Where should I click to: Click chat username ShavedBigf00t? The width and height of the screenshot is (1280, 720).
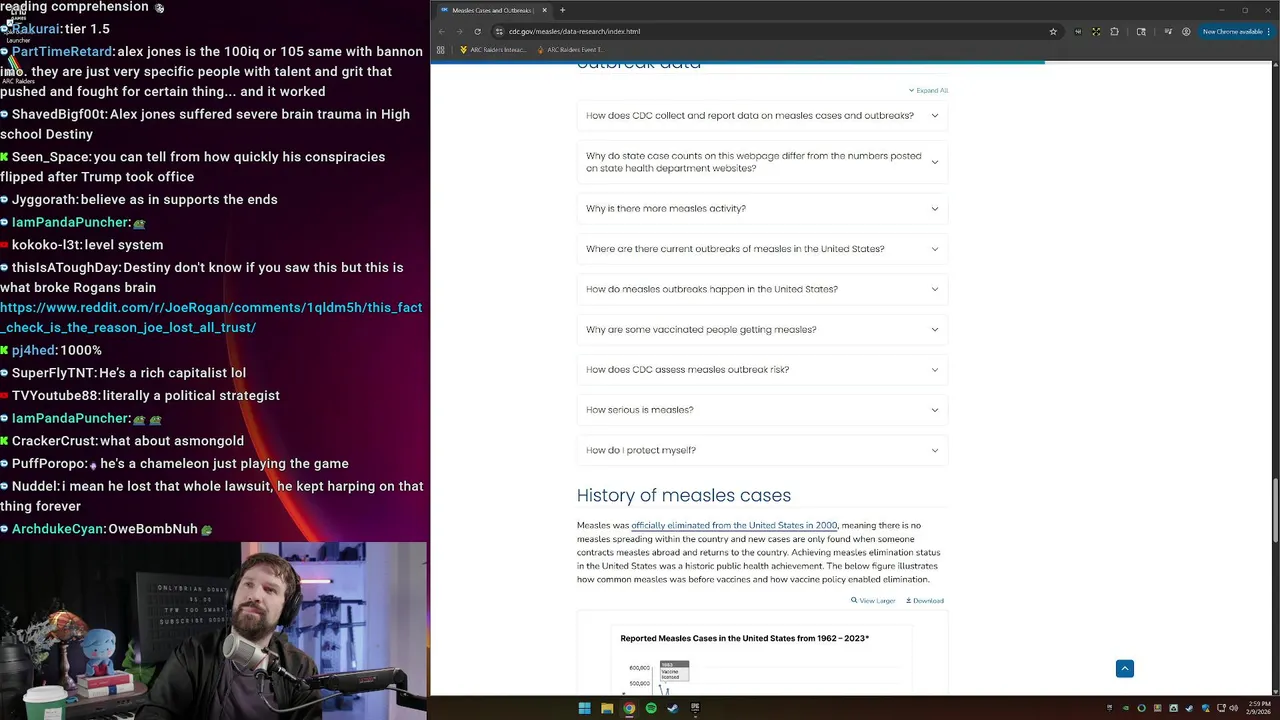point(59,114)
